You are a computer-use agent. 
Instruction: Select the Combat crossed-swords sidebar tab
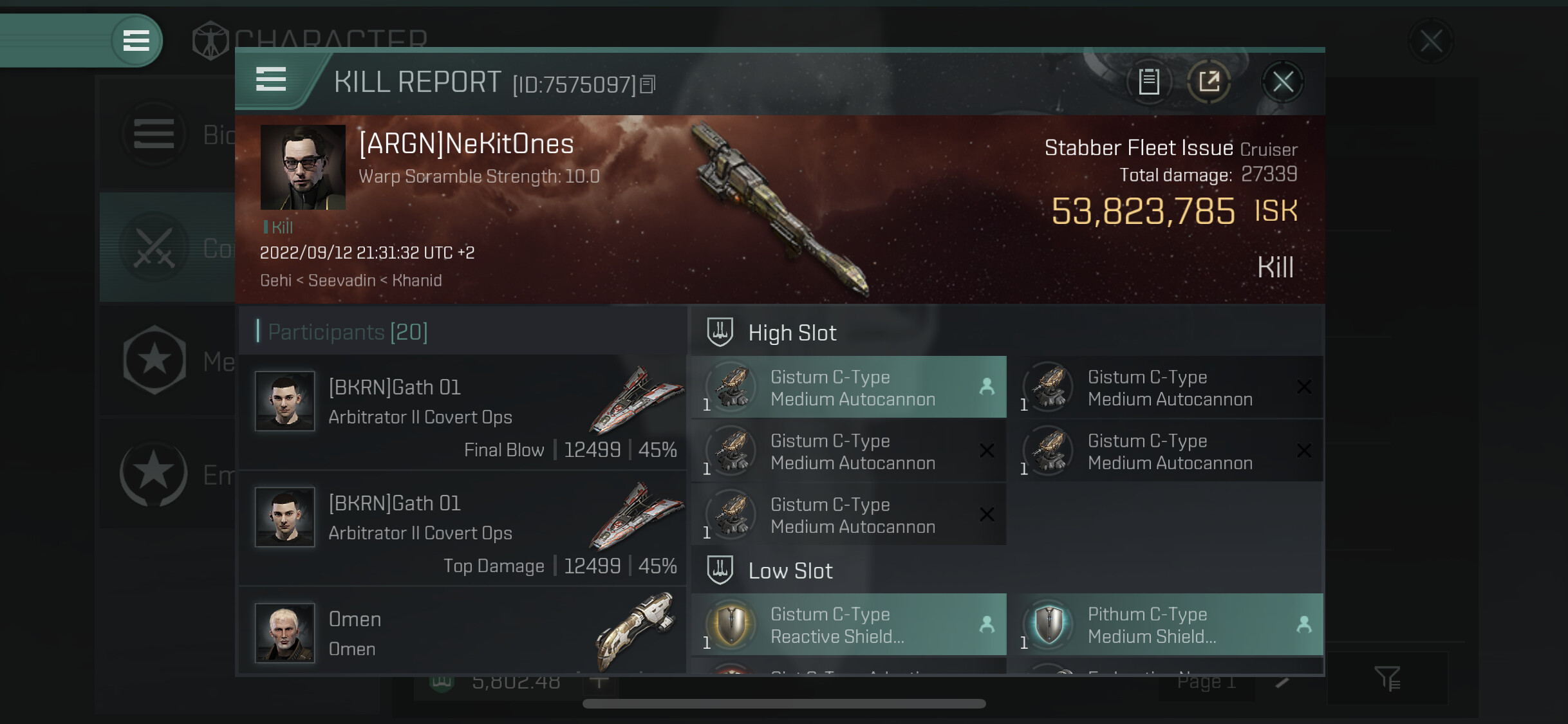point(154,247)
